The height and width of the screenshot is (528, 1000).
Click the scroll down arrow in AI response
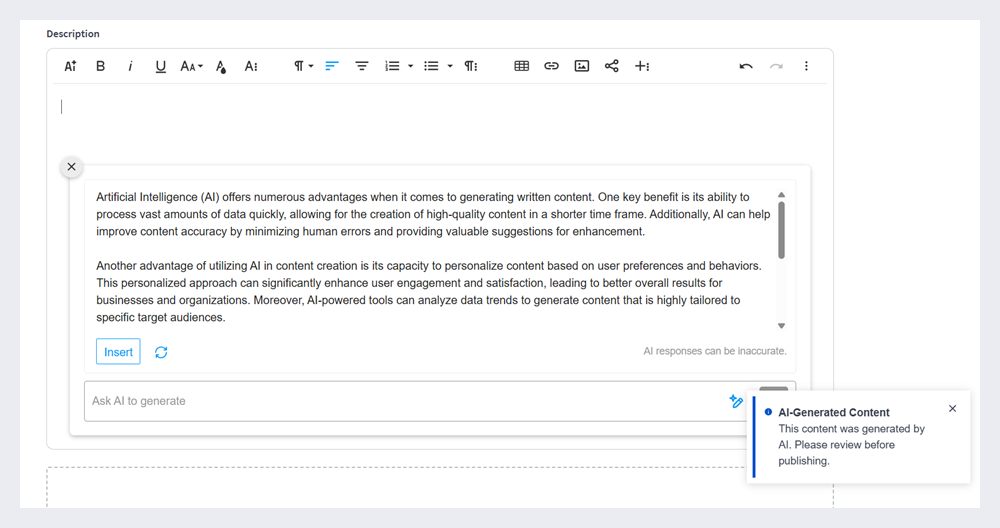[x=781, y=326]
